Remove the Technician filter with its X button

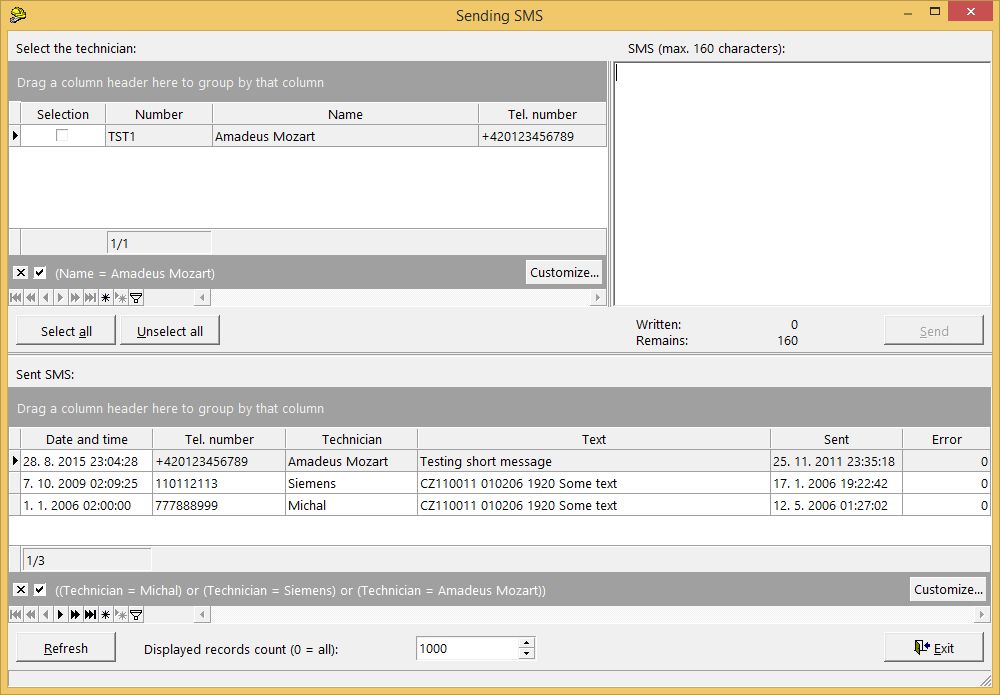pyautogui.click(x=20, y=590)
